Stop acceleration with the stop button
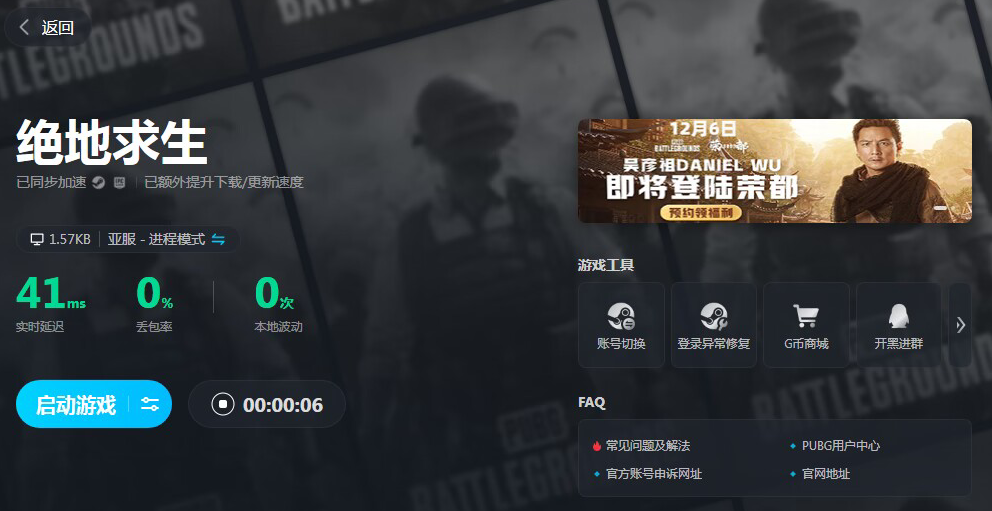 (223, 404)
